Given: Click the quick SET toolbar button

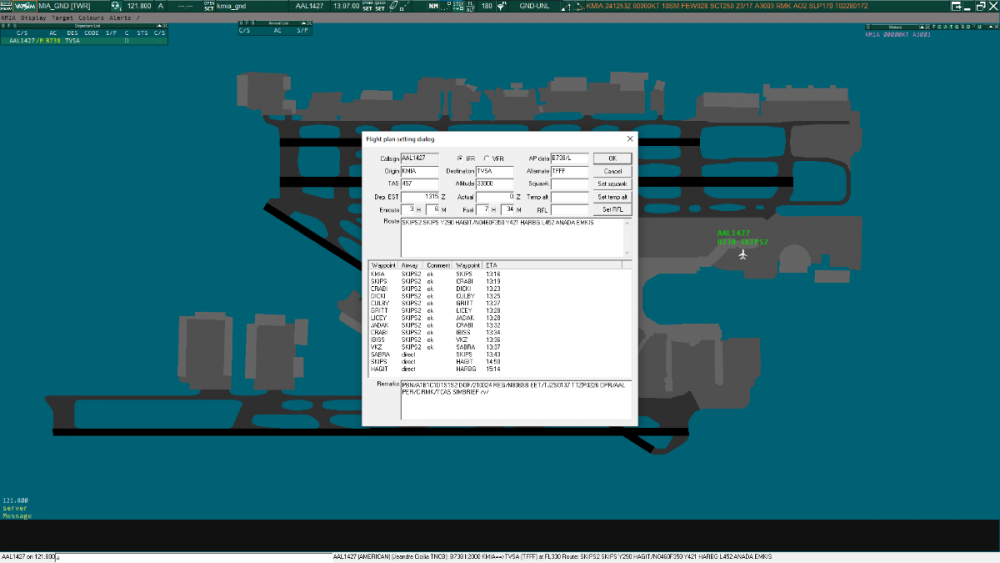Looking at the screenshot, I should [x=380, y=6].
